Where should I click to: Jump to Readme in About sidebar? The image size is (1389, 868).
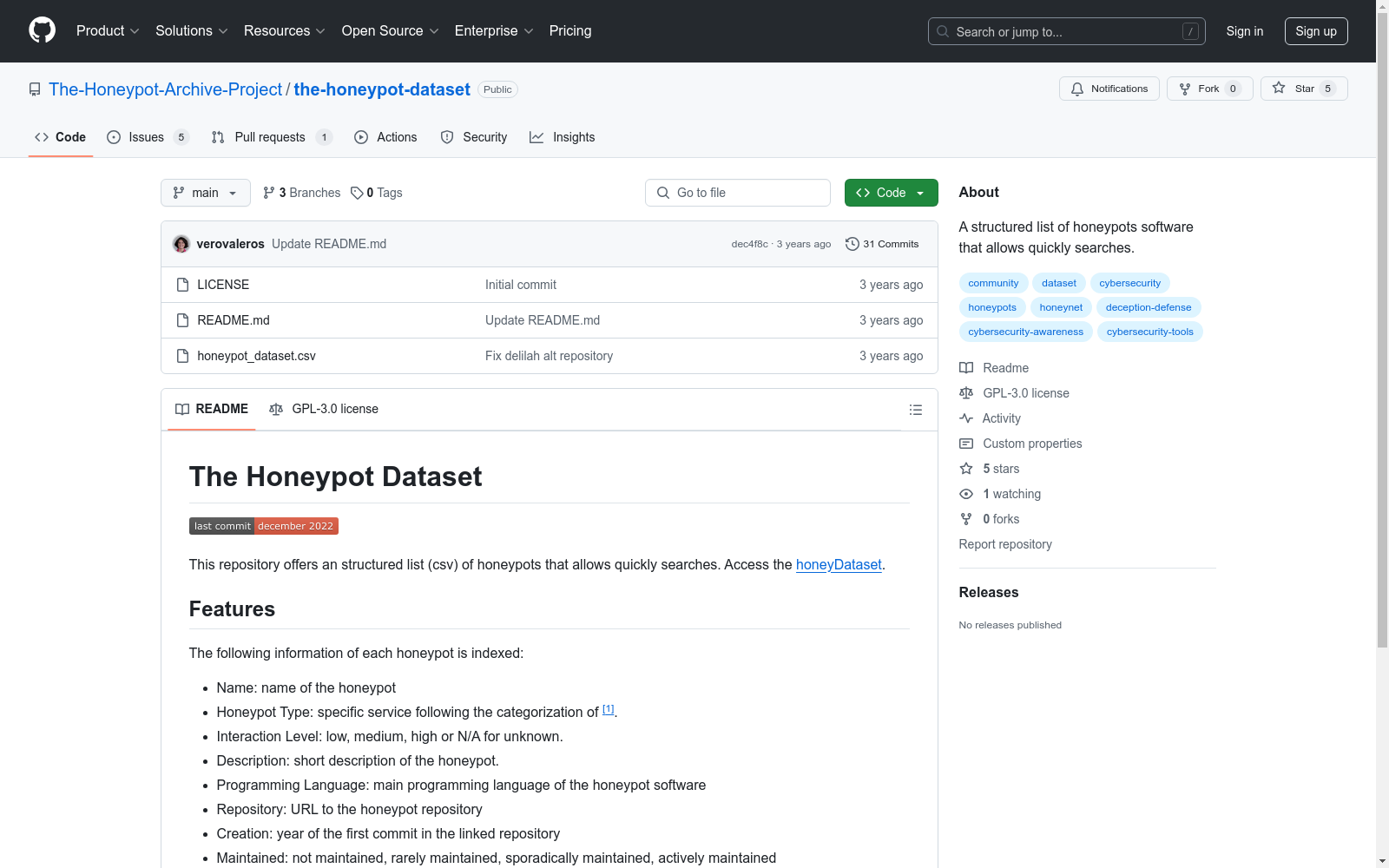(x=994, y=368)
